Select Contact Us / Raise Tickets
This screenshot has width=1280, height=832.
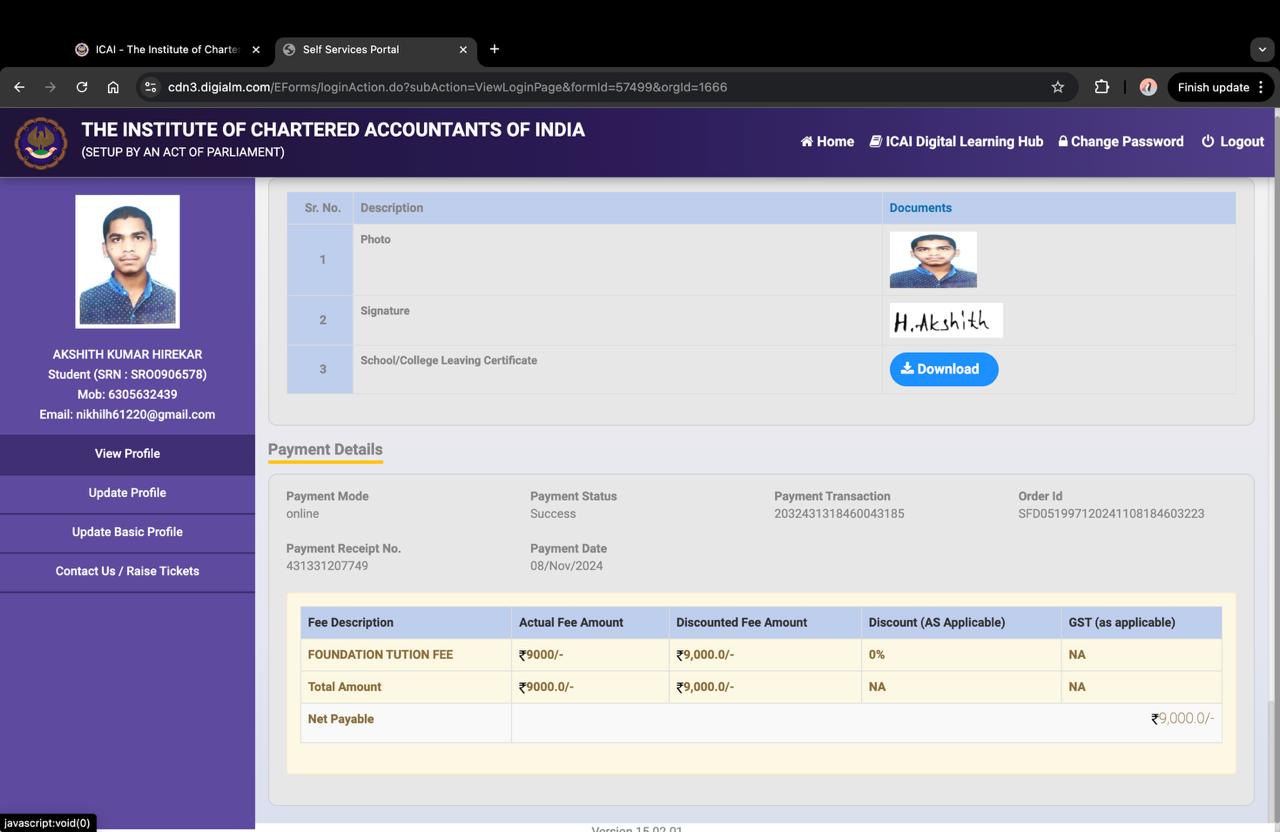click(127, 571)
